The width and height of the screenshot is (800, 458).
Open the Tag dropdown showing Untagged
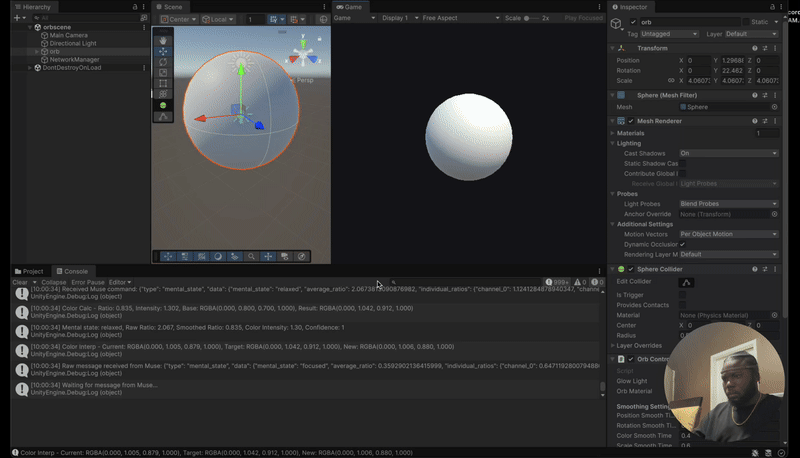point(670,34)
